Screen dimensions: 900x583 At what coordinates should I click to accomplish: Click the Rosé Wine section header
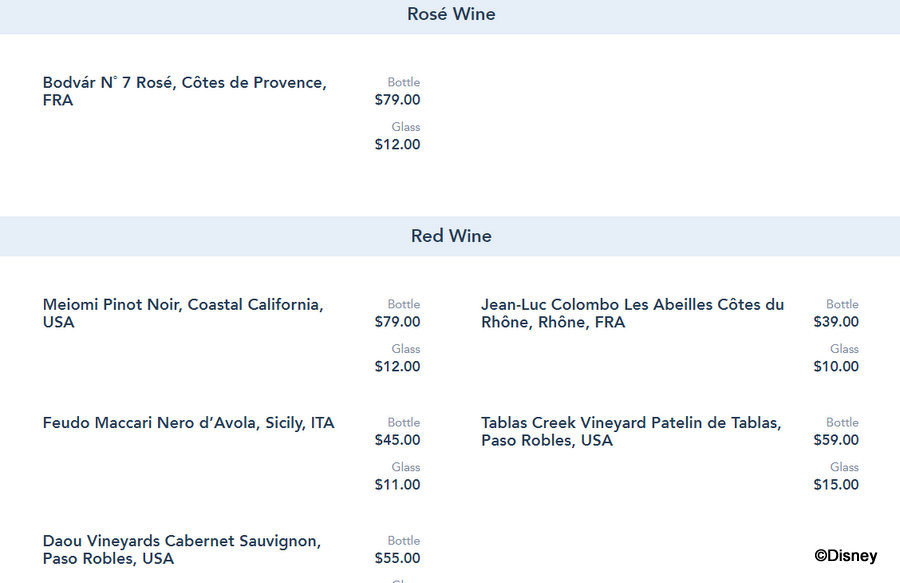coord(451,14)
